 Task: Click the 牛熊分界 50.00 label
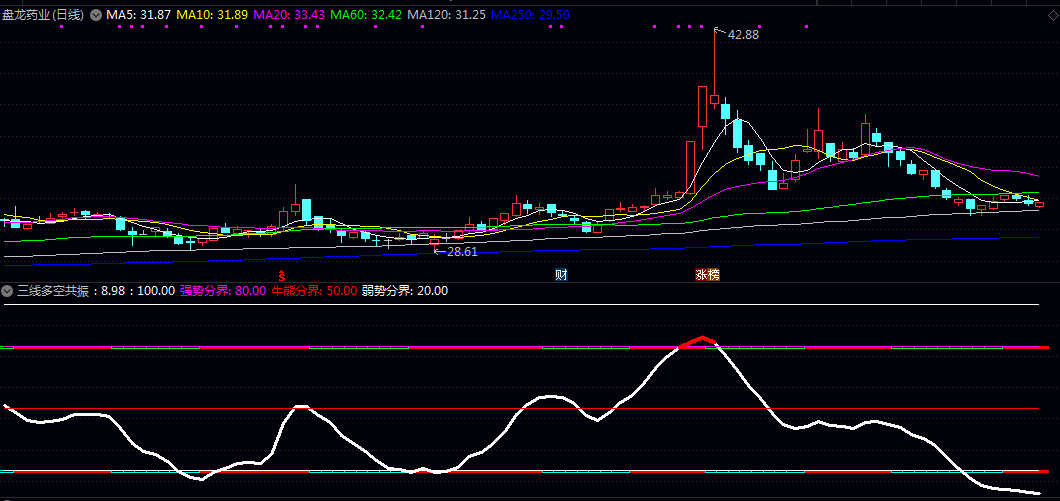[315, 291]
